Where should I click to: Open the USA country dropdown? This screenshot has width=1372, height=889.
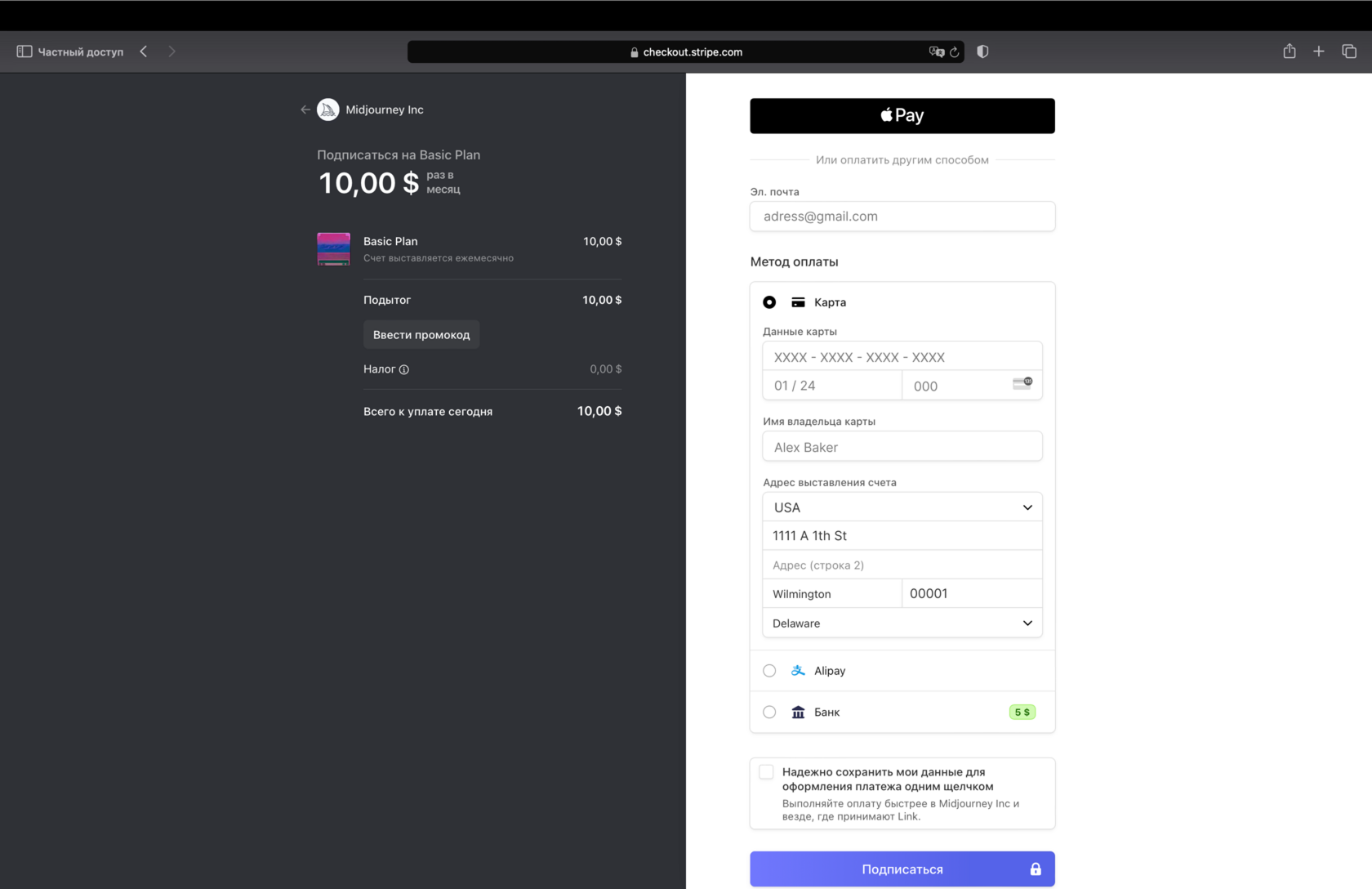[x=902, y=507]
